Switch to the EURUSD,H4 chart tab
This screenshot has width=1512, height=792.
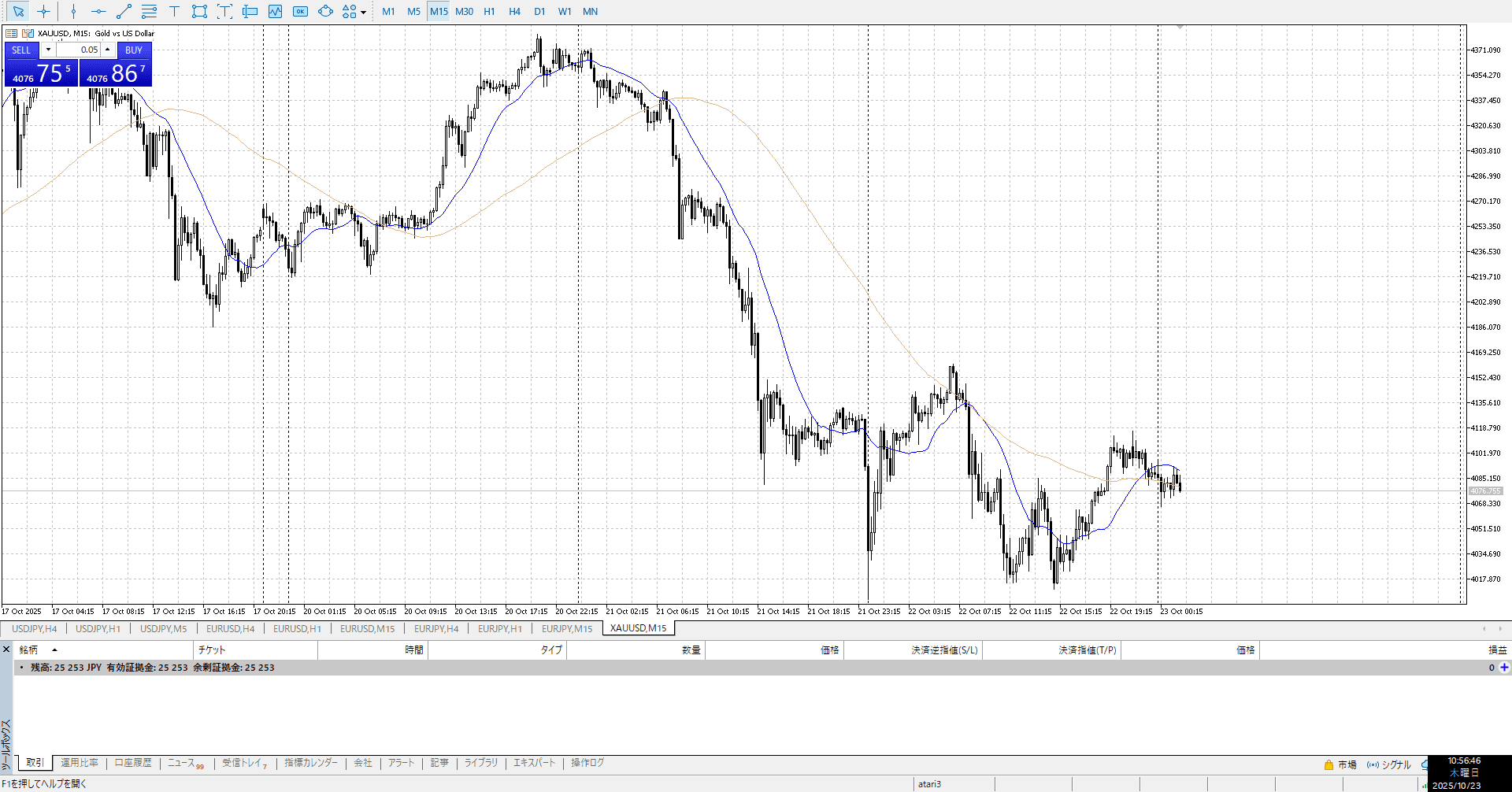[230, 628]
